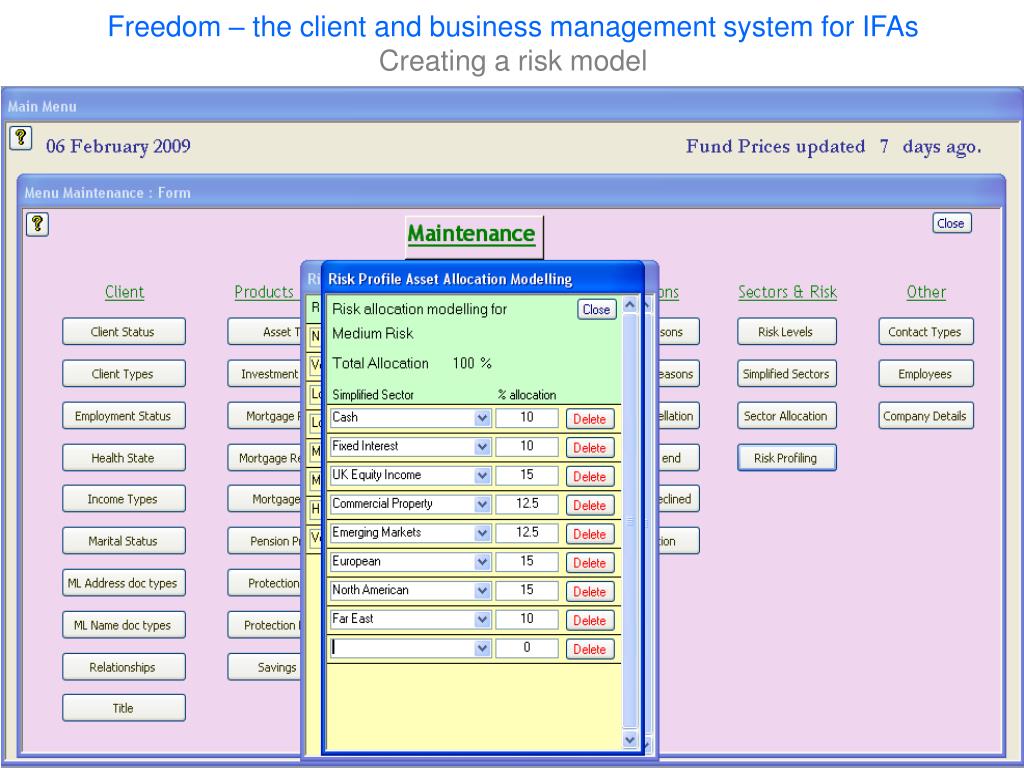Open the Fixed Interest sector dropdown
Screen dimensions: 1024x768
(x=482, y=447)
